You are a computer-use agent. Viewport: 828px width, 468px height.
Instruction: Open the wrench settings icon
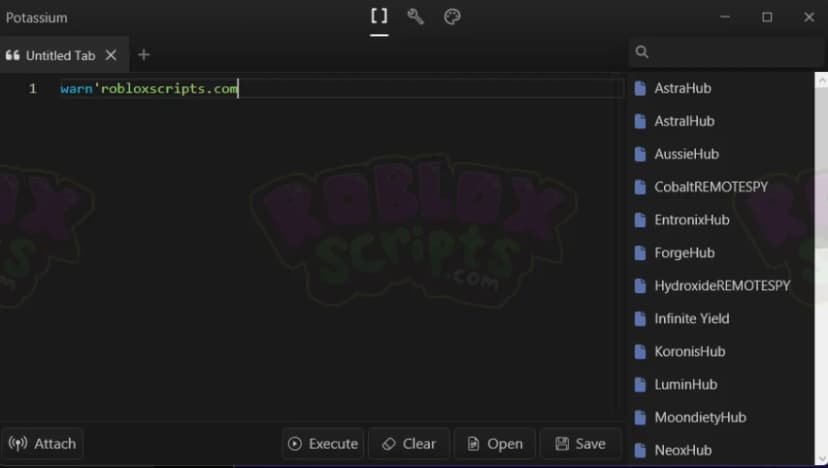click(416, 16)
